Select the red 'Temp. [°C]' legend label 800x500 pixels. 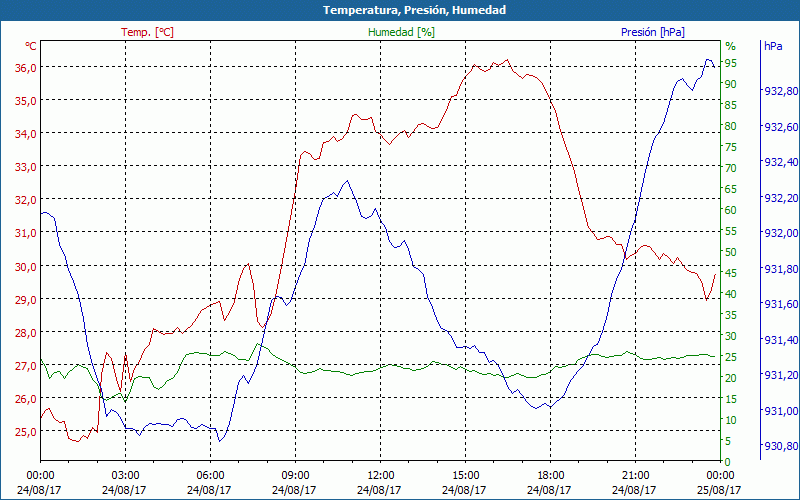(x=147, y=32)
